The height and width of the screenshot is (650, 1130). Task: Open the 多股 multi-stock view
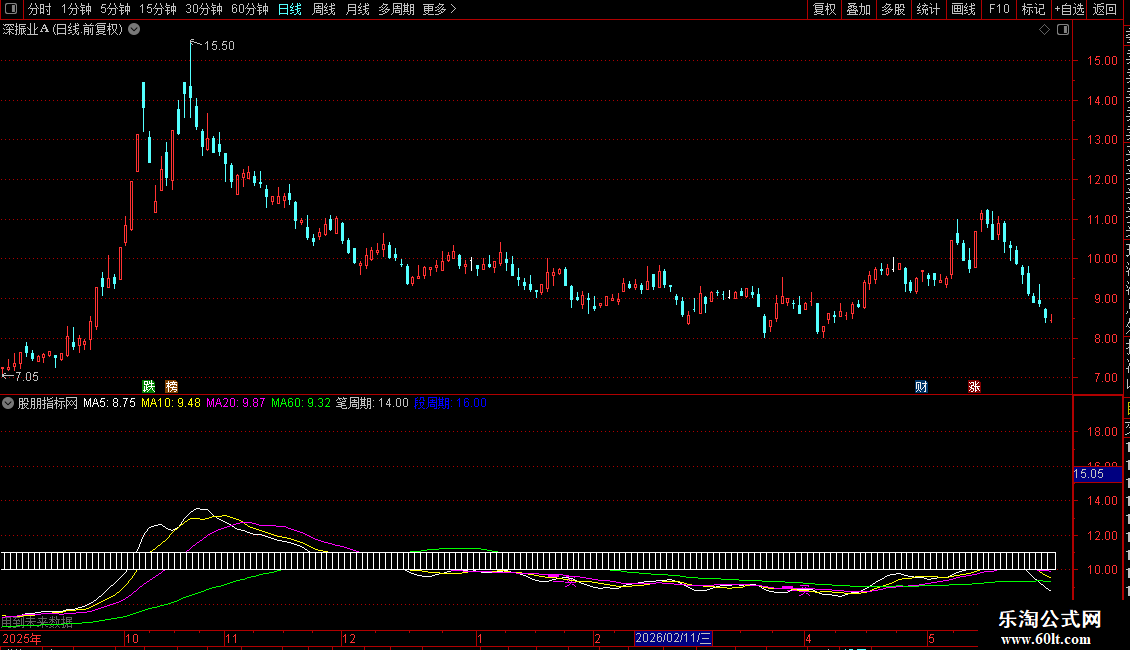click(x=893, y=9)
